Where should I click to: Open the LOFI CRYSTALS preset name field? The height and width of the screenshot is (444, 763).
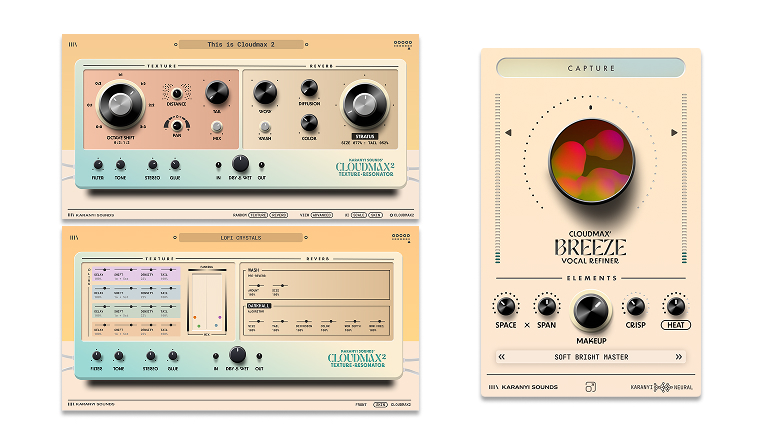click(240, 238)
